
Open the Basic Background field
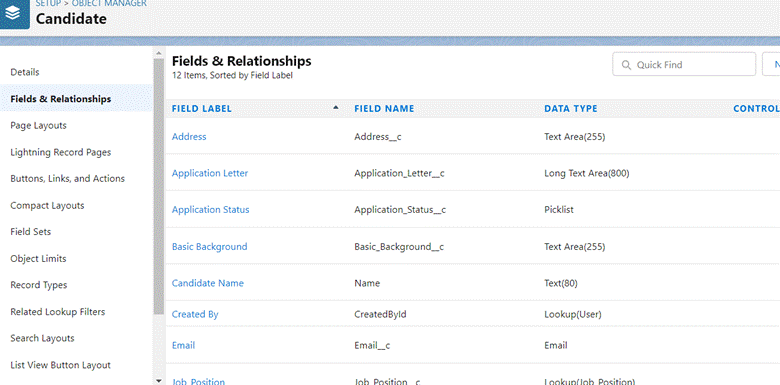[209, 247]
